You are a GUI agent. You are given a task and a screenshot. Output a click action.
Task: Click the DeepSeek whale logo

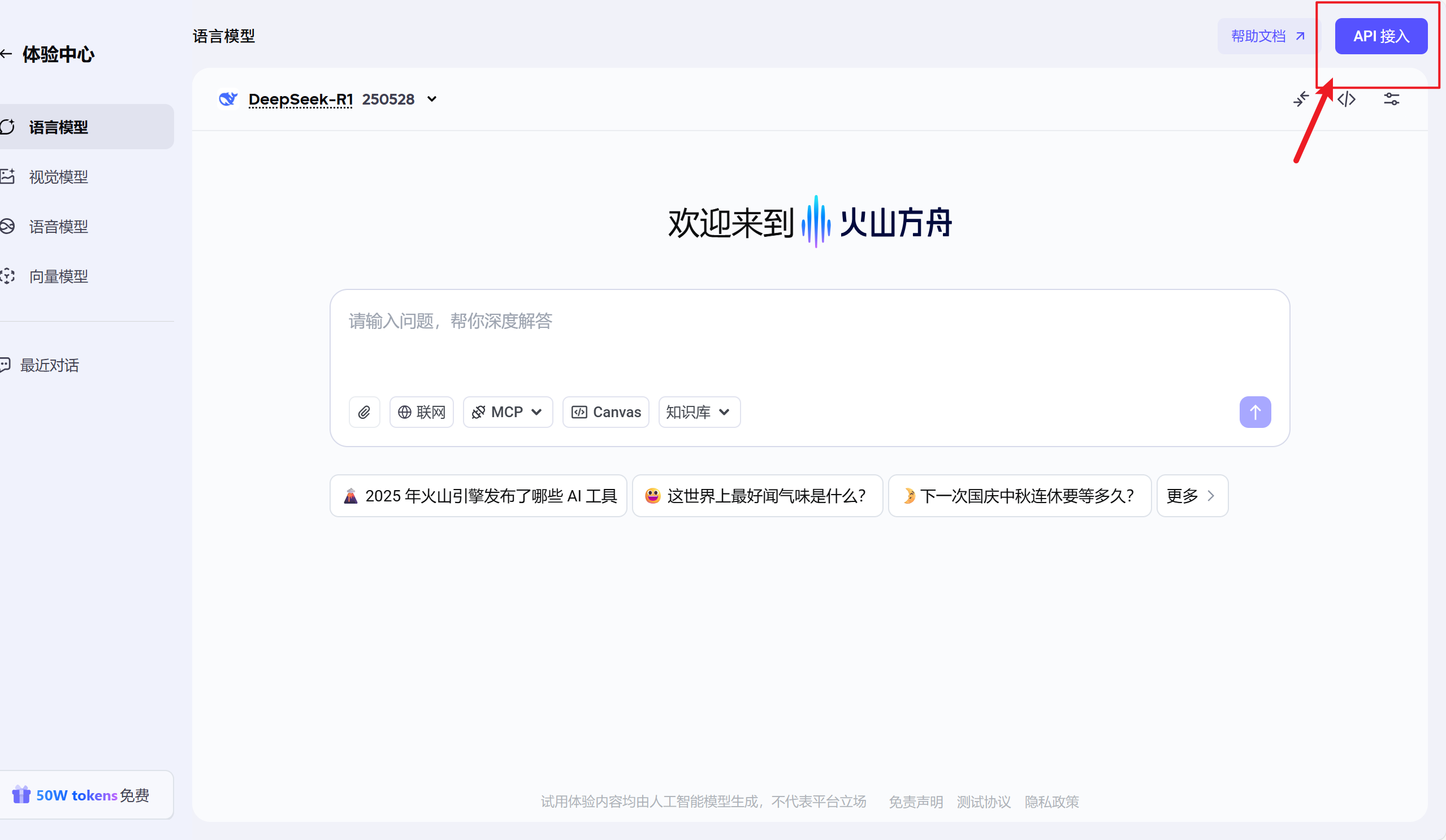[x=228, y=99]
